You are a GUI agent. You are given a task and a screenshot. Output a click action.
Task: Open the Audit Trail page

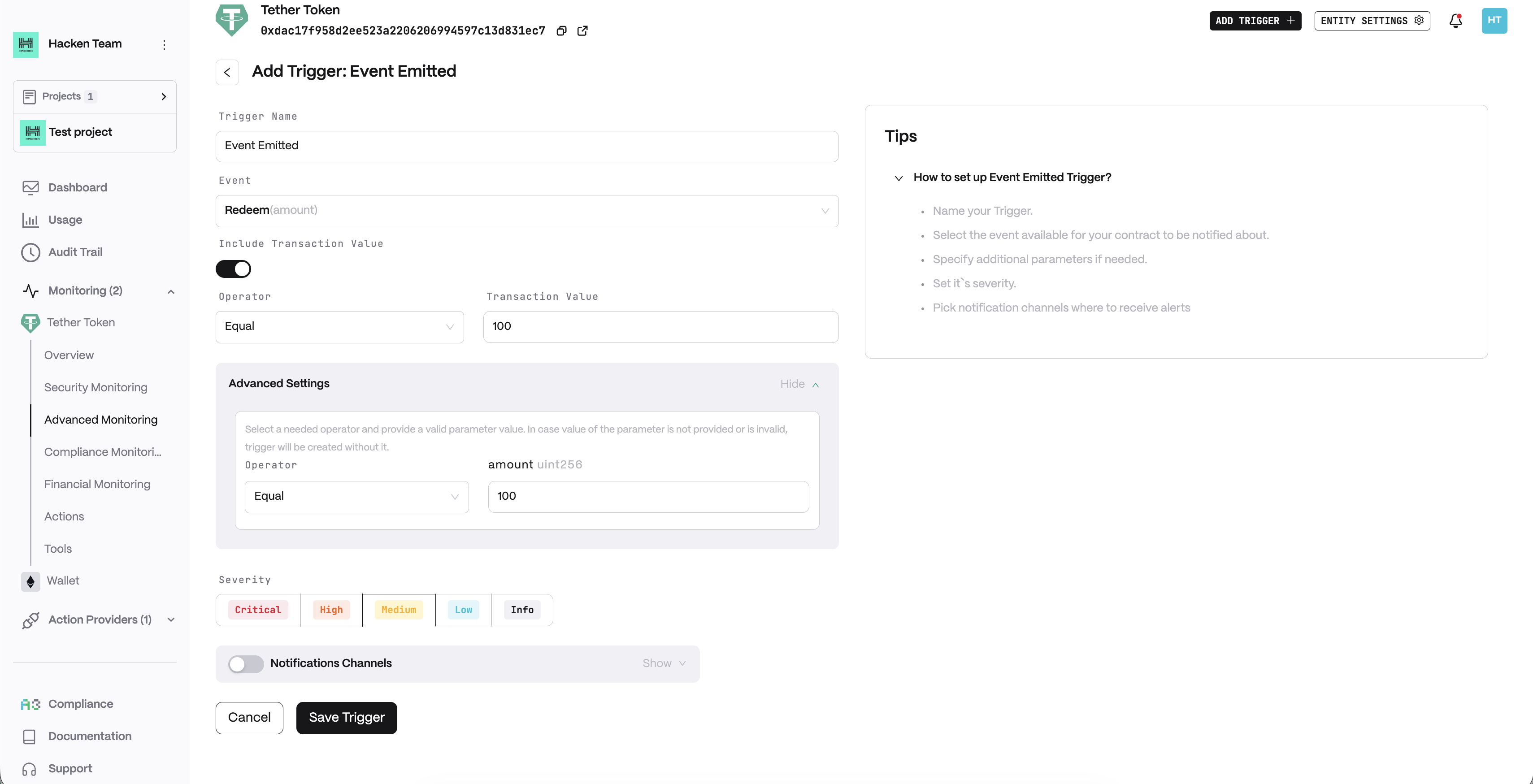[75, 252]
